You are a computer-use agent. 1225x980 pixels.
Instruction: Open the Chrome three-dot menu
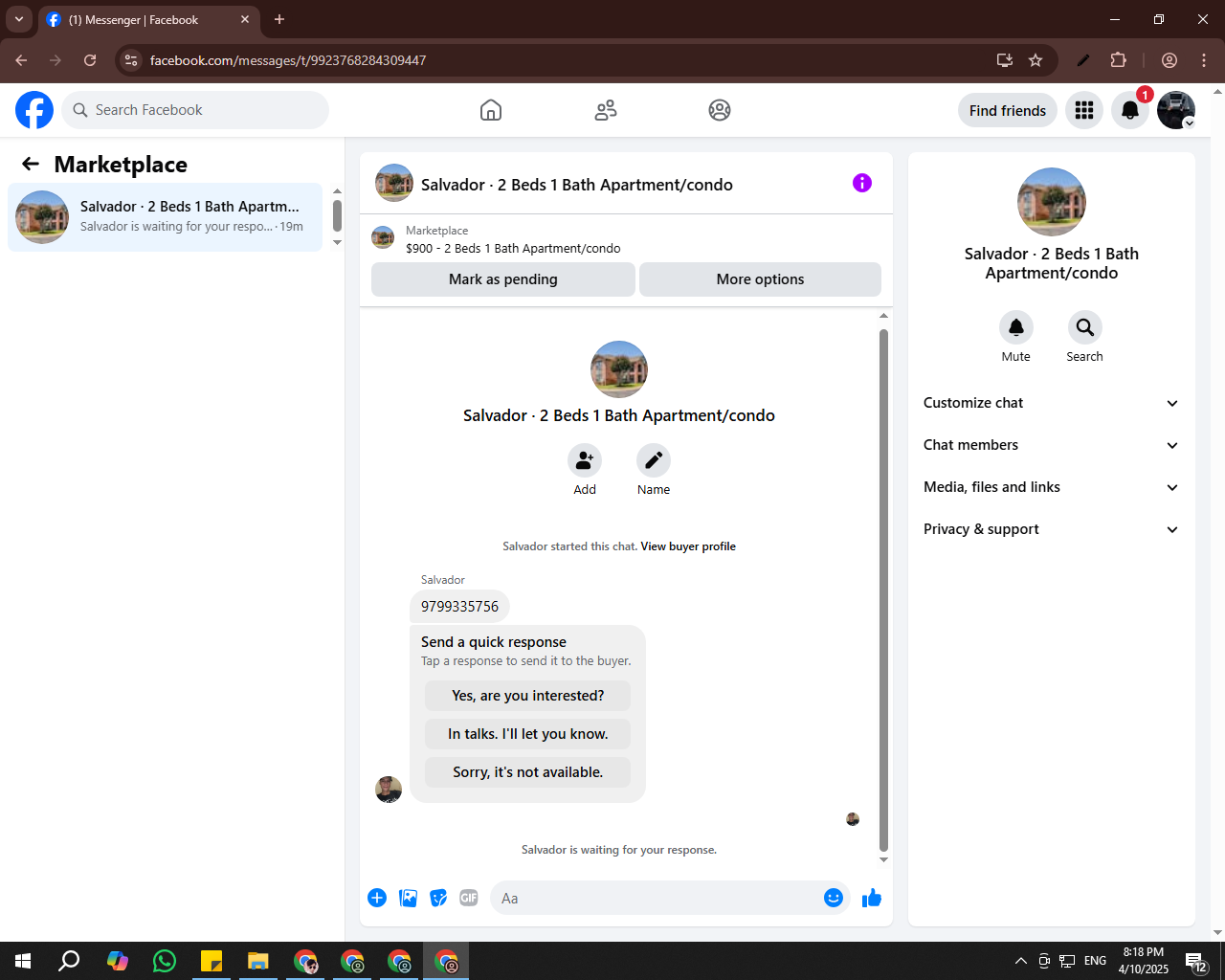coord(1204,60)
